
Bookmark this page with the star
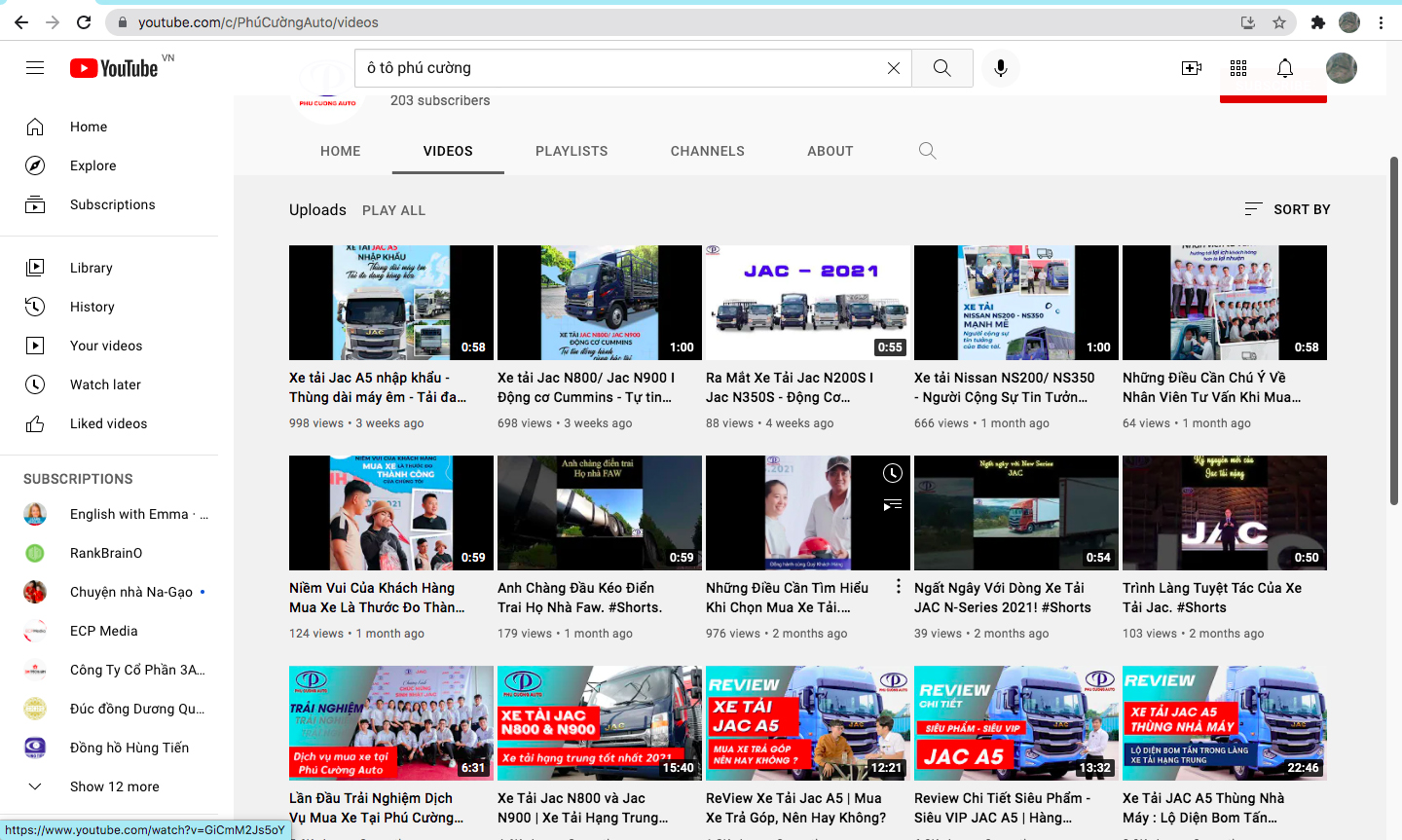(x=1279, y=22)
